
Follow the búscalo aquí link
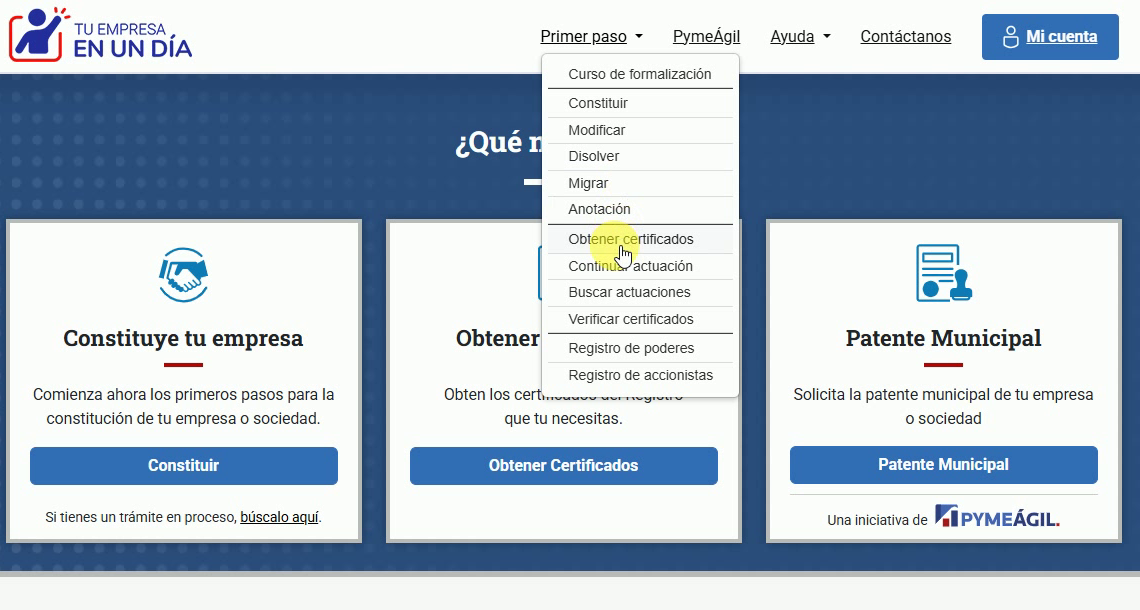[x=279, y=517]
